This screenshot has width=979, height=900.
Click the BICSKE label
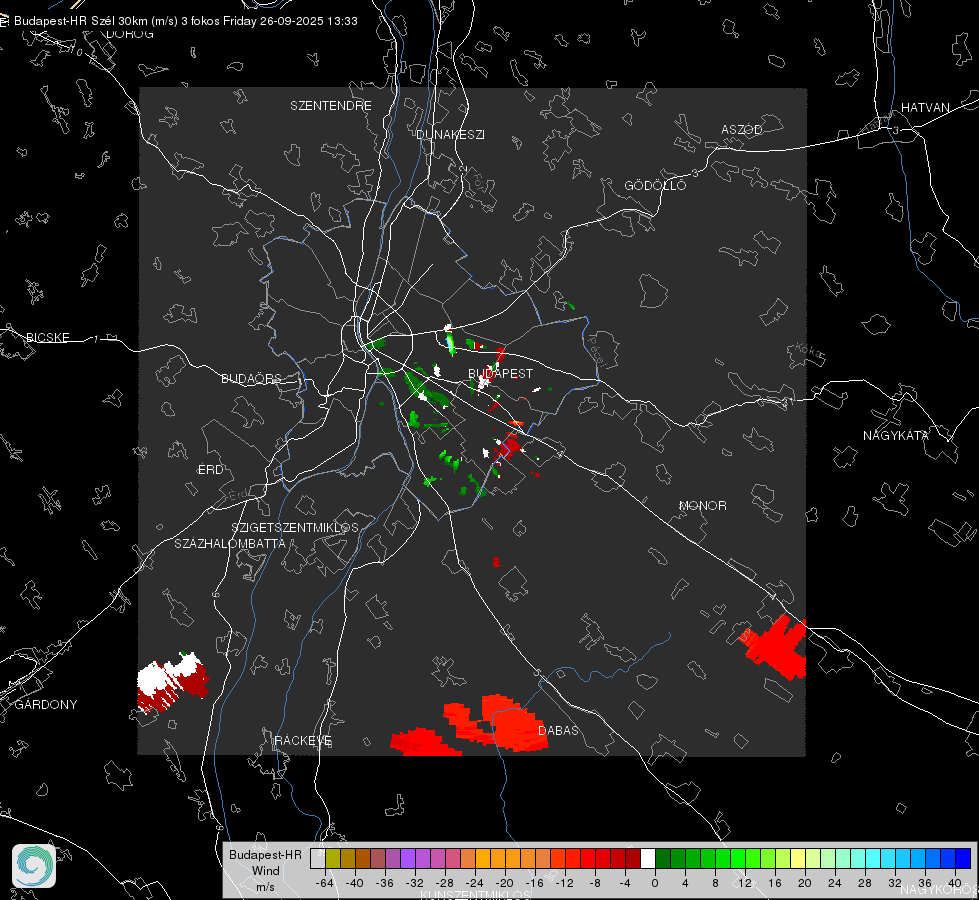pyautogui.click(x=47, y=338)
